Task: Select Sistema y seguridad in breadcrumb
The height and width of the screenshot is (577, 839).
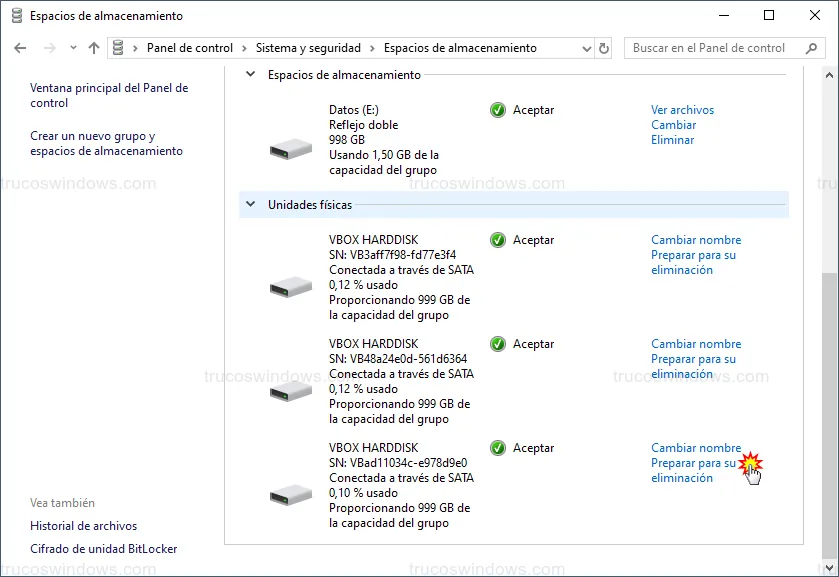Action: point(310,48)
